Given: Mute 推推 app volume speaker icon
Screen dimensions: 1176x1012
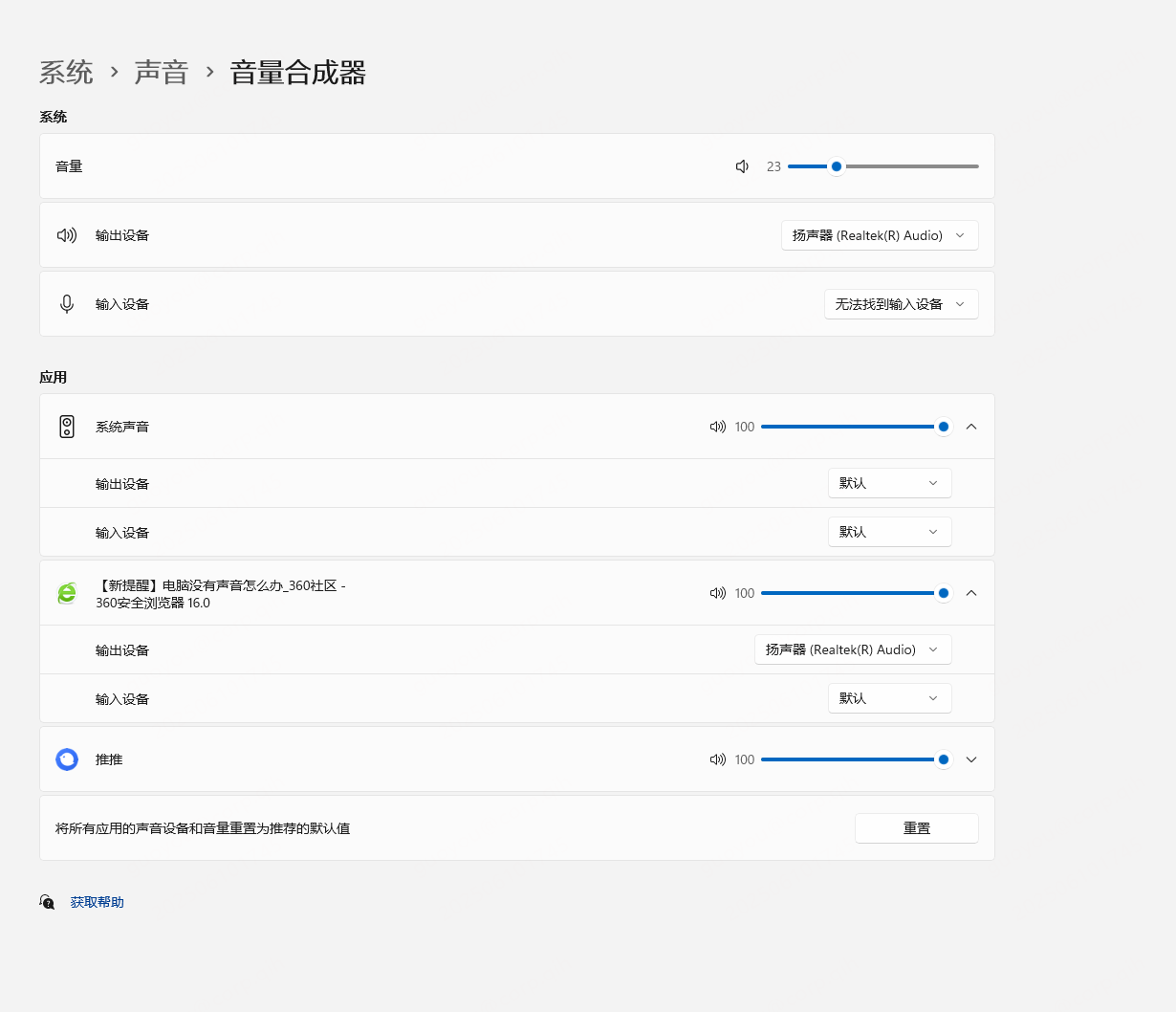Looking at the screenshot, I should point(717,759).
